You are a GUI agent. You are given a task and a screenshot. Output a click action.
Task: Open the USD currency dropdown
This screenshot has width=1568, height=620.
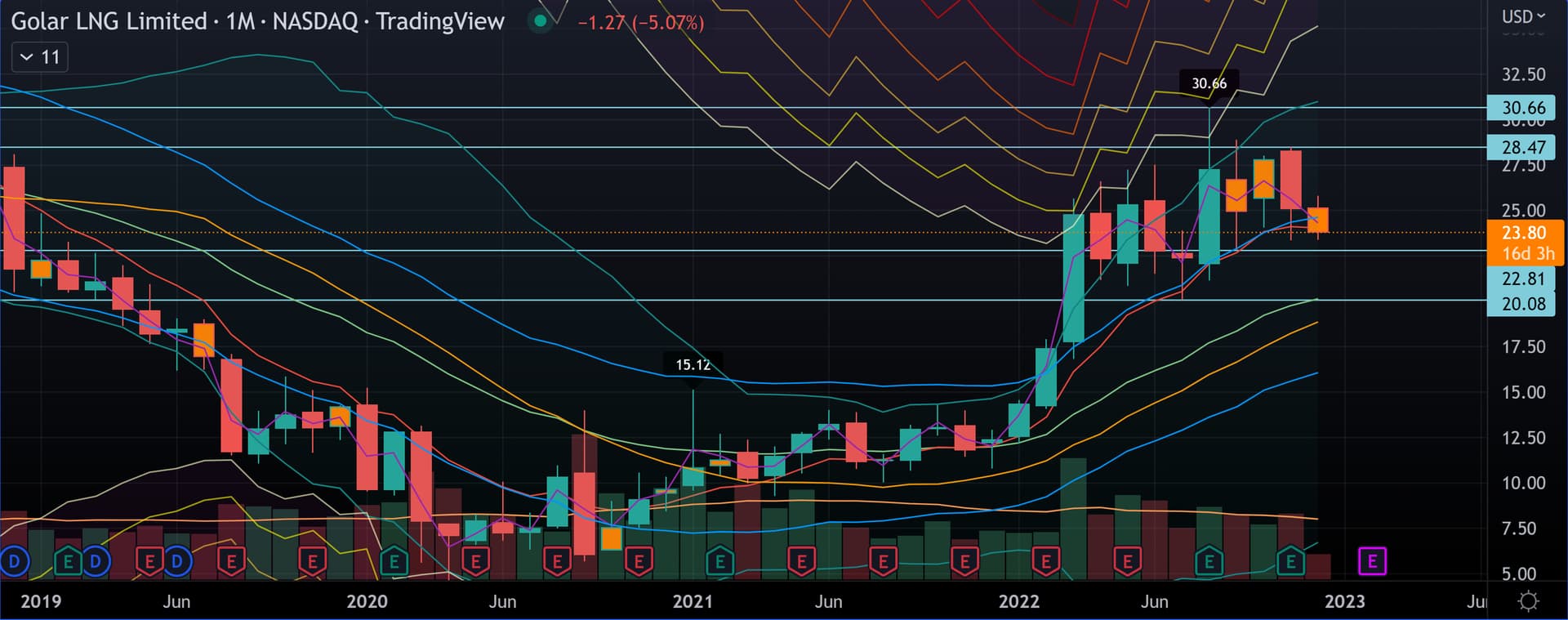coord(1523,16)
